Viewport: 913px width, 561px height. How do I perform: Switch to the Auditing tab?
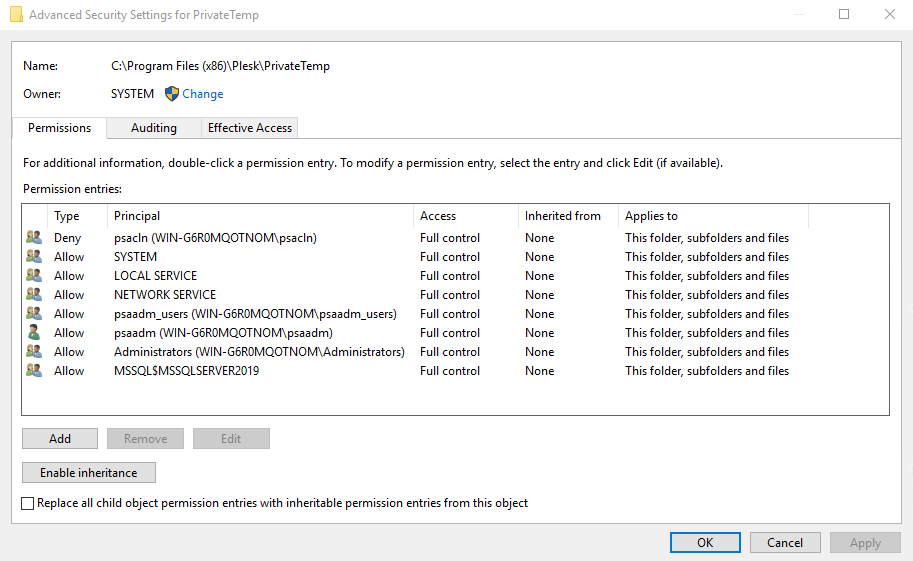pyautogui.click(x=153, y=128)
